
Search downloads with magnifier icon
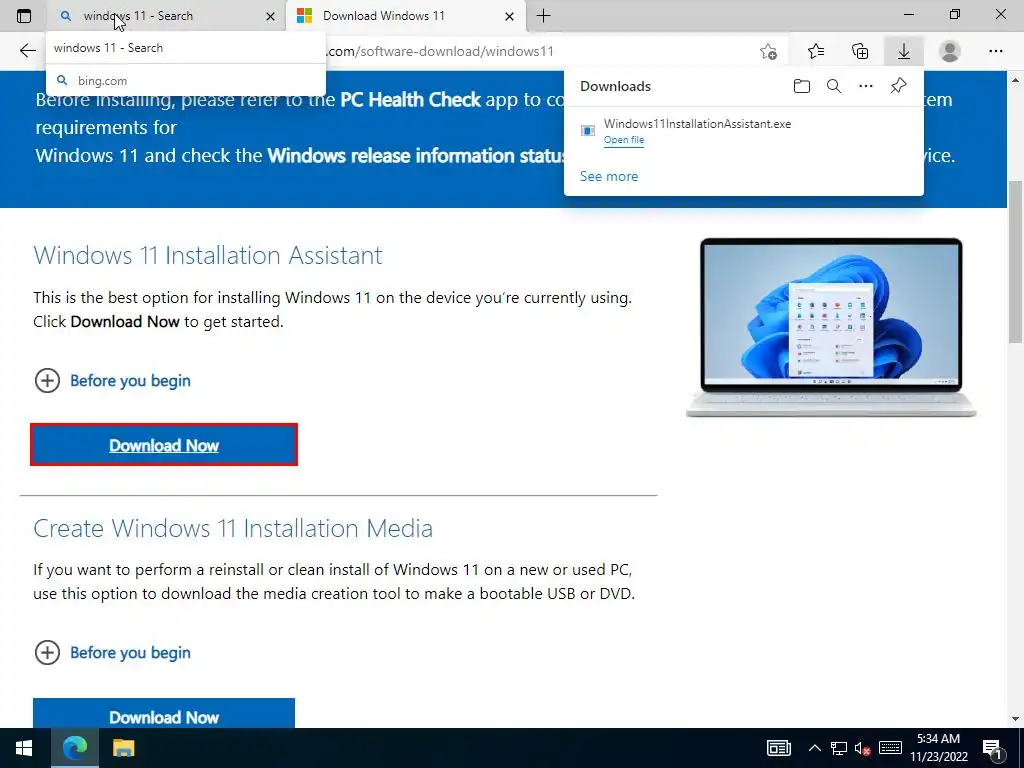pos(834,86)
